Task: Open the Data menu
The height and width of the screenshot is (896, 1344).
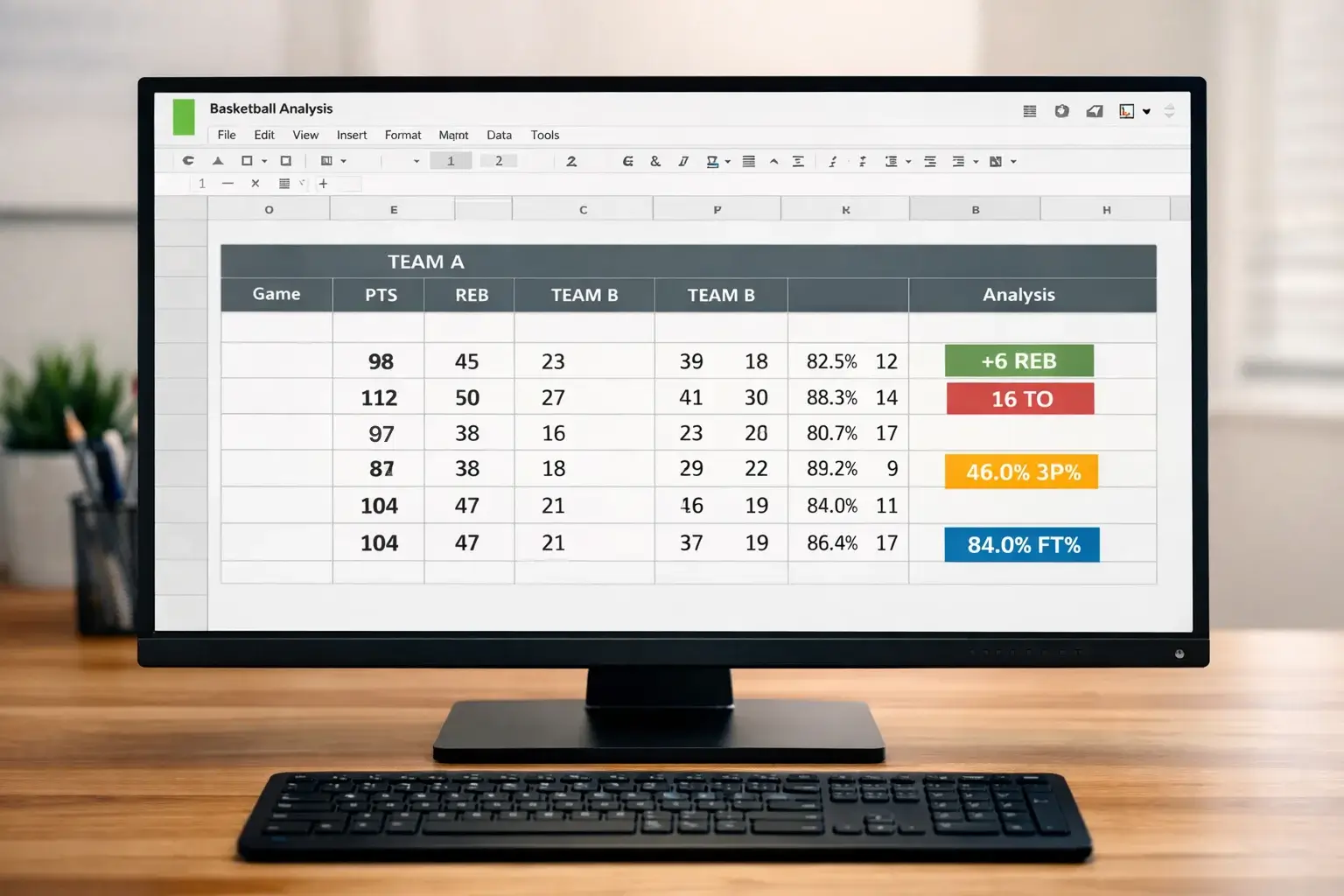Action: tap(499, 135)
